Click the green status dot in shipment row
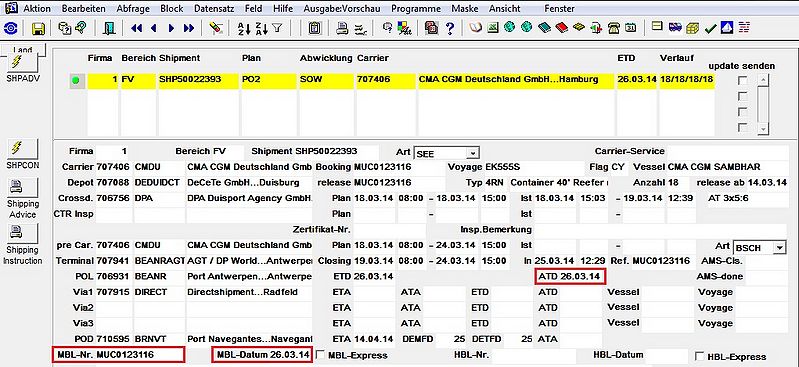 [x=76, y=81]
